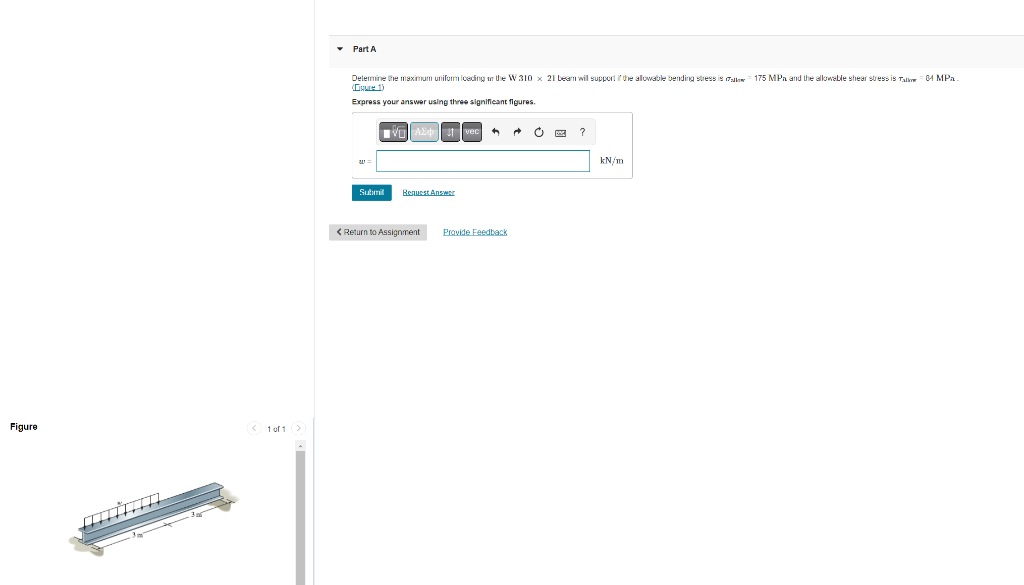Click the figure panel scrollbar

pyautogui.click(x=300, y=517)
